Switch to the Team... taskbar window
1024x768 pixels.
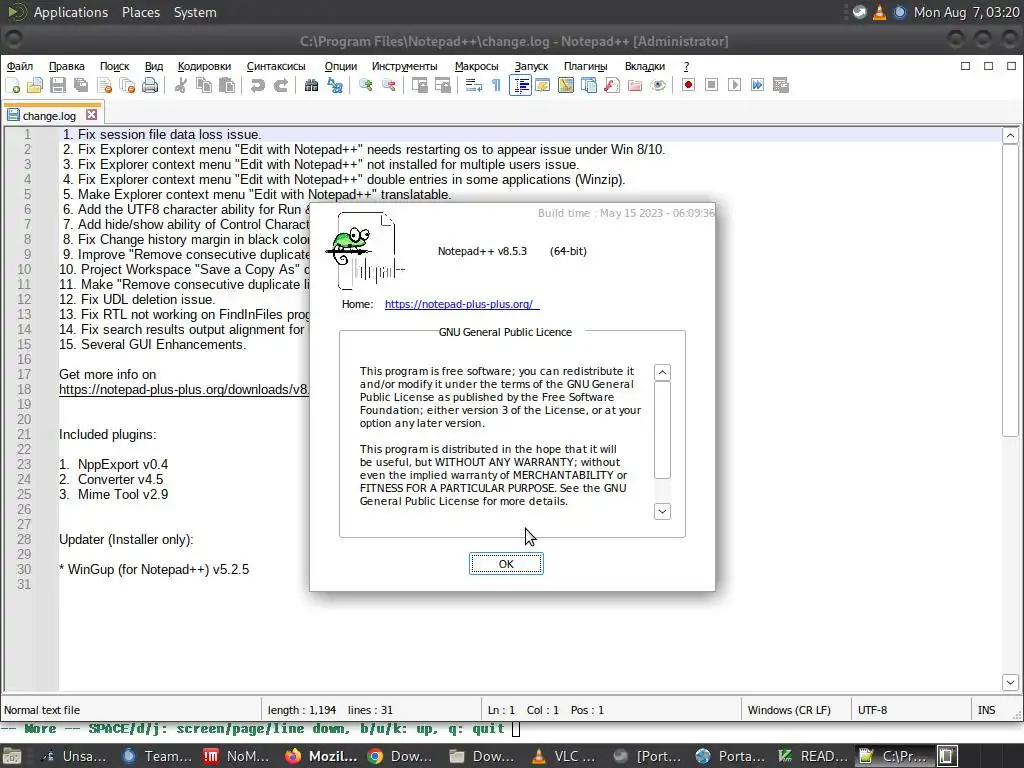(x=157, y=756)
